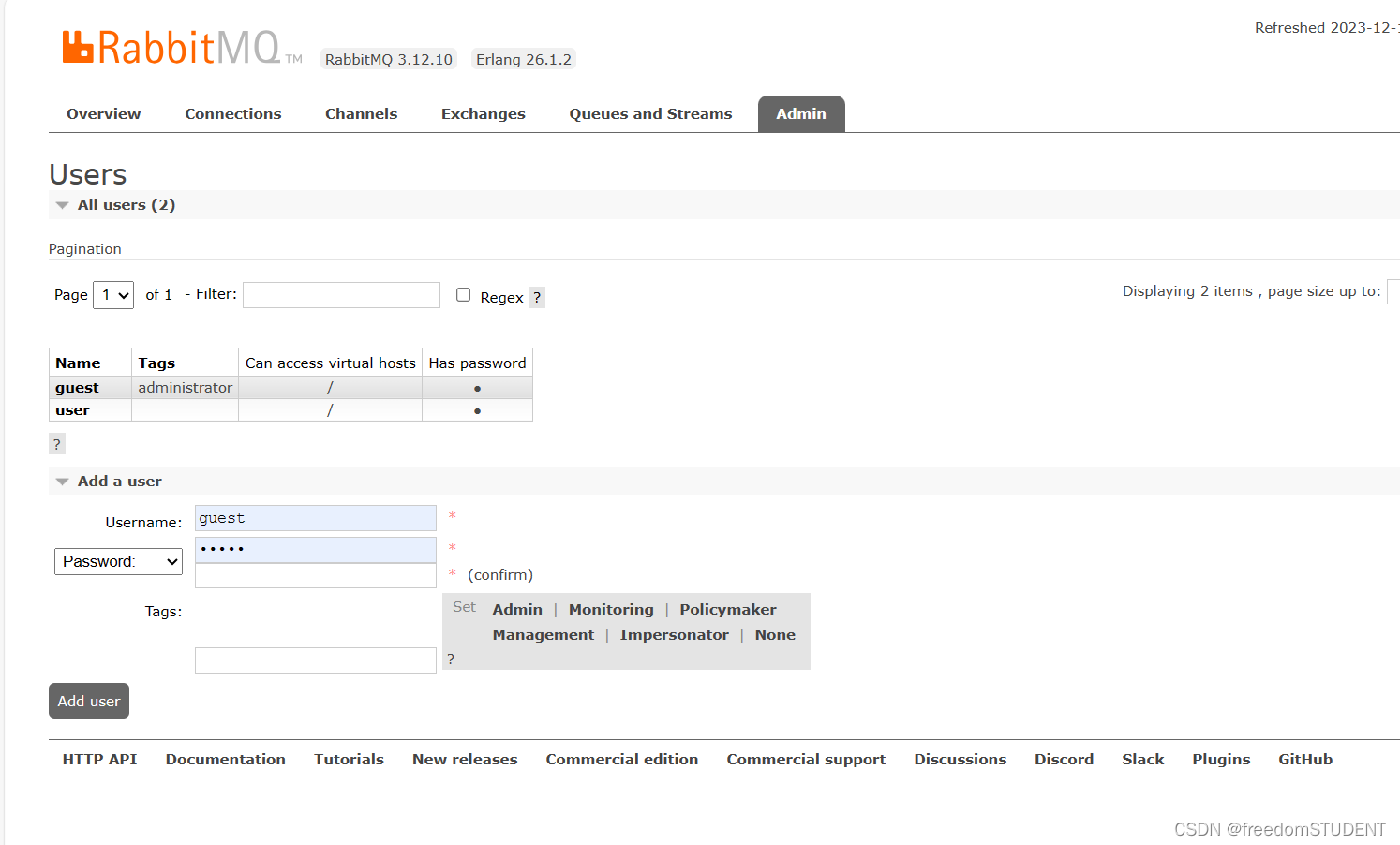Open the GitHub footer link

point(1304,759)
